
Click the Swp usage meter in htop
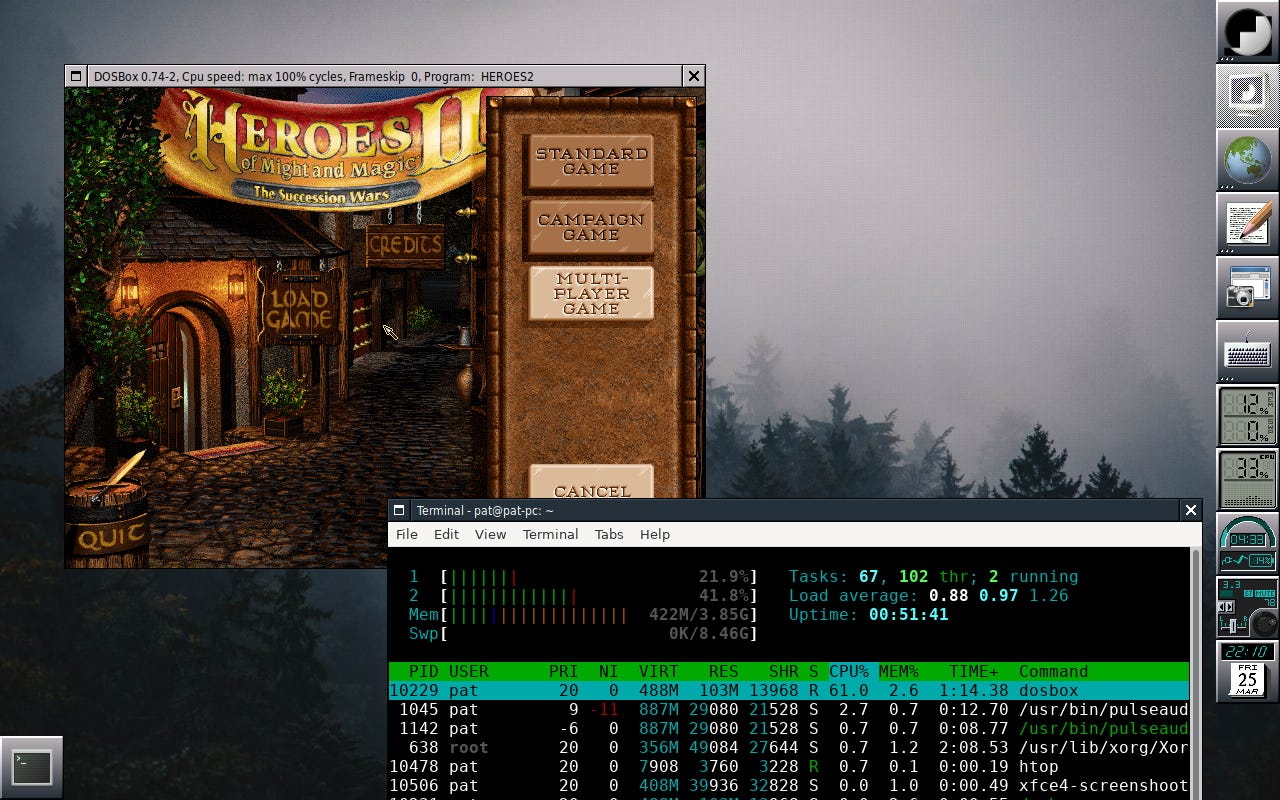583,633
